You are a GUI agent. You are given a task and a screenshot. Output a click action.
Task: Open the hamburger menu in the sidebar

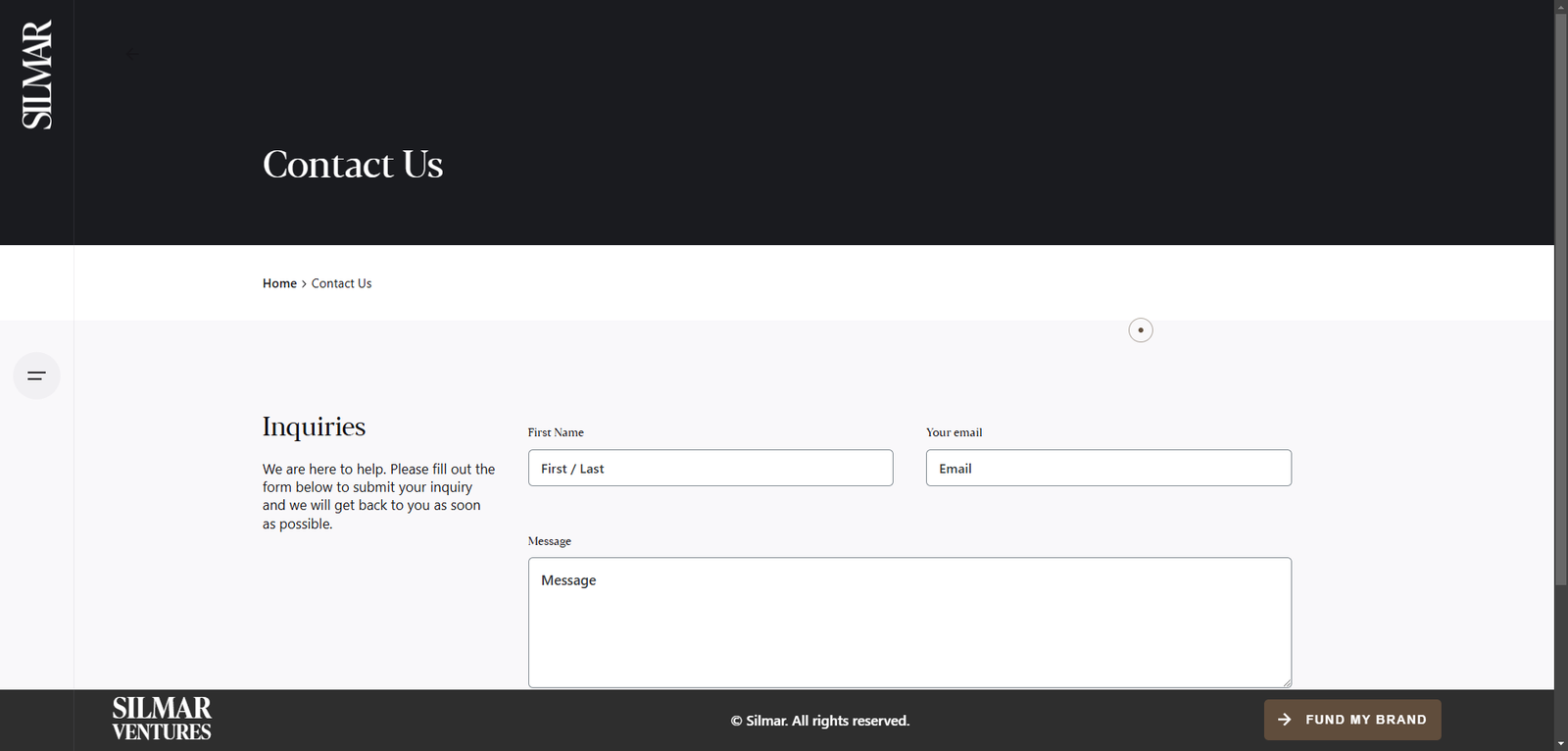36,375
